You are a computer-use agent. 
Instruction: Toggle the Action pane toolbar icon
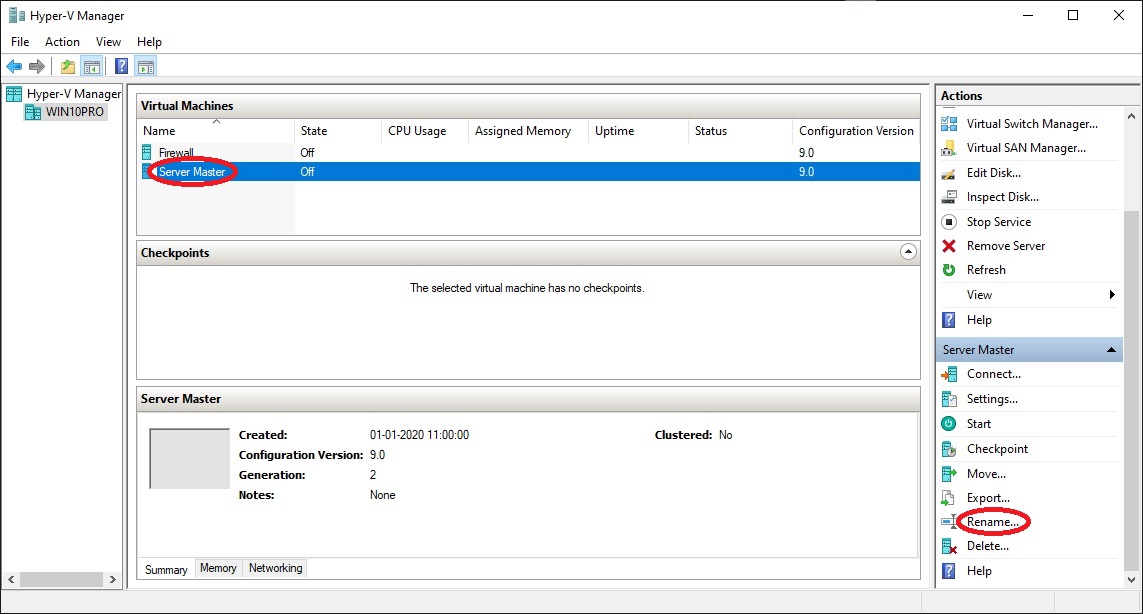click(146, 67)
